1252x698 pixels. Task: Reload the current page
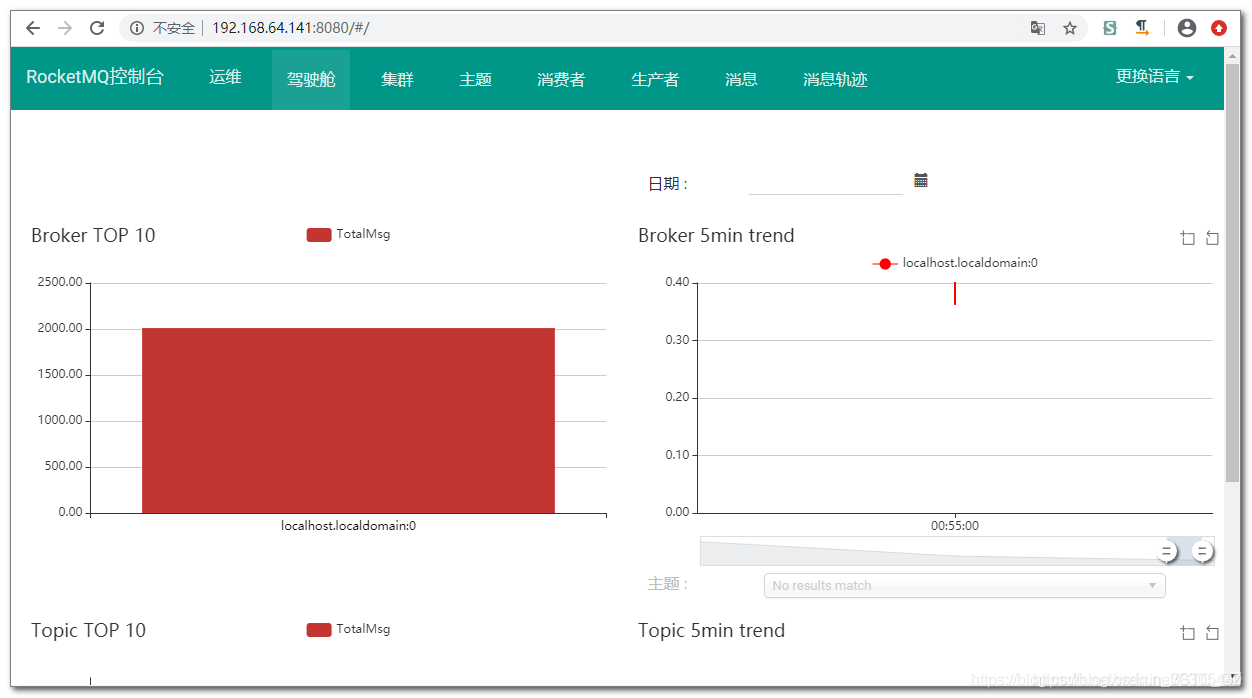(x=97, y=28)
